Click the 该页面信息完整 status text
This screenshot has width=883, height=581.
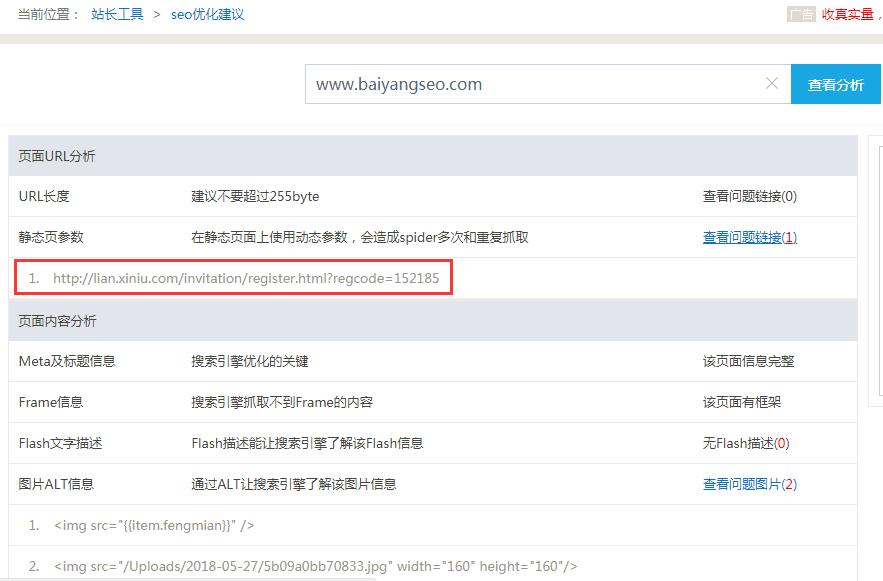[748, 361]
